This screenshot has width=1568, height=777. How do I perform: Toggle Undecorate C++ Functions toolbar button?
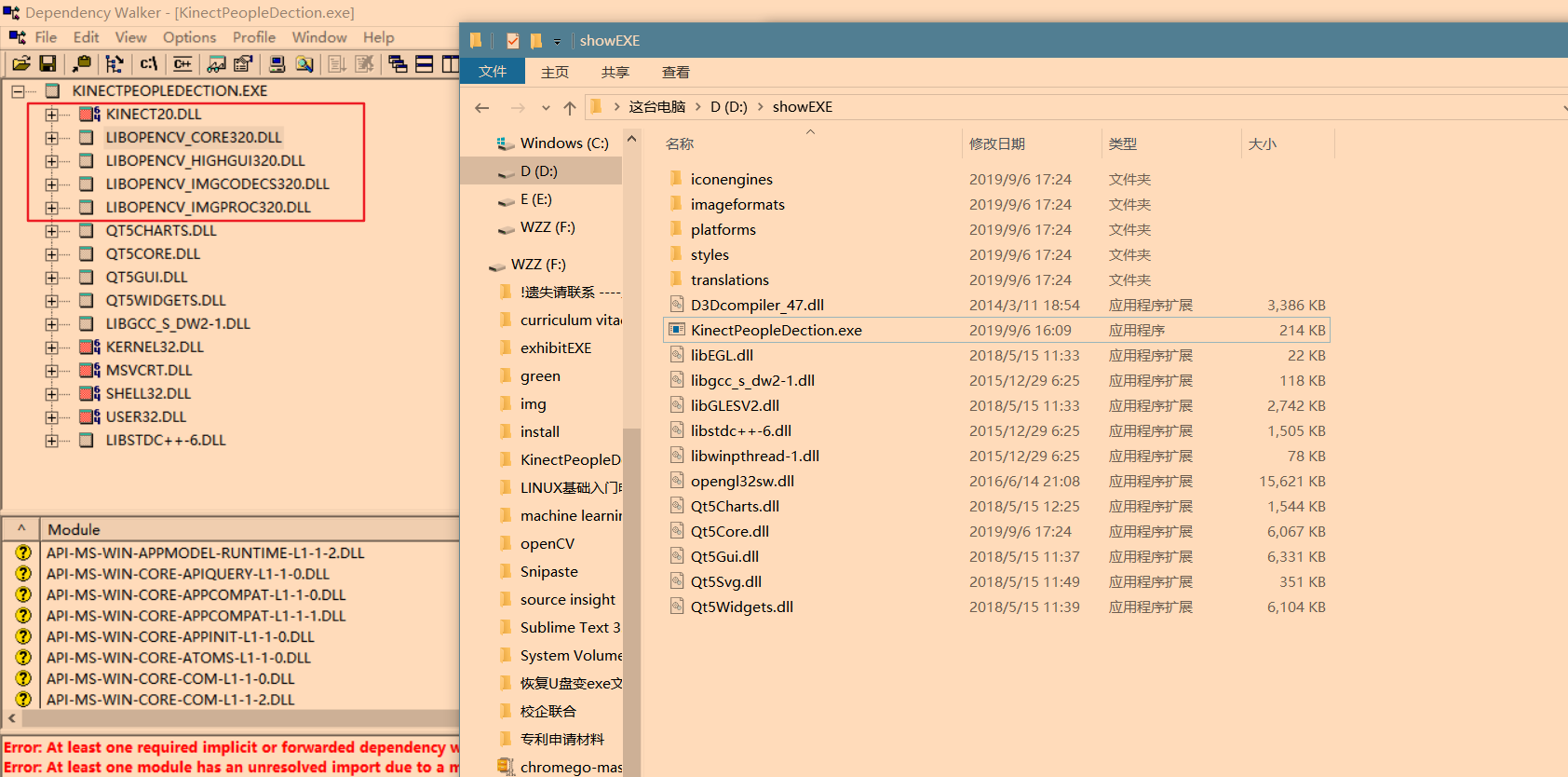pyautogui.click(x=182, y=63)
